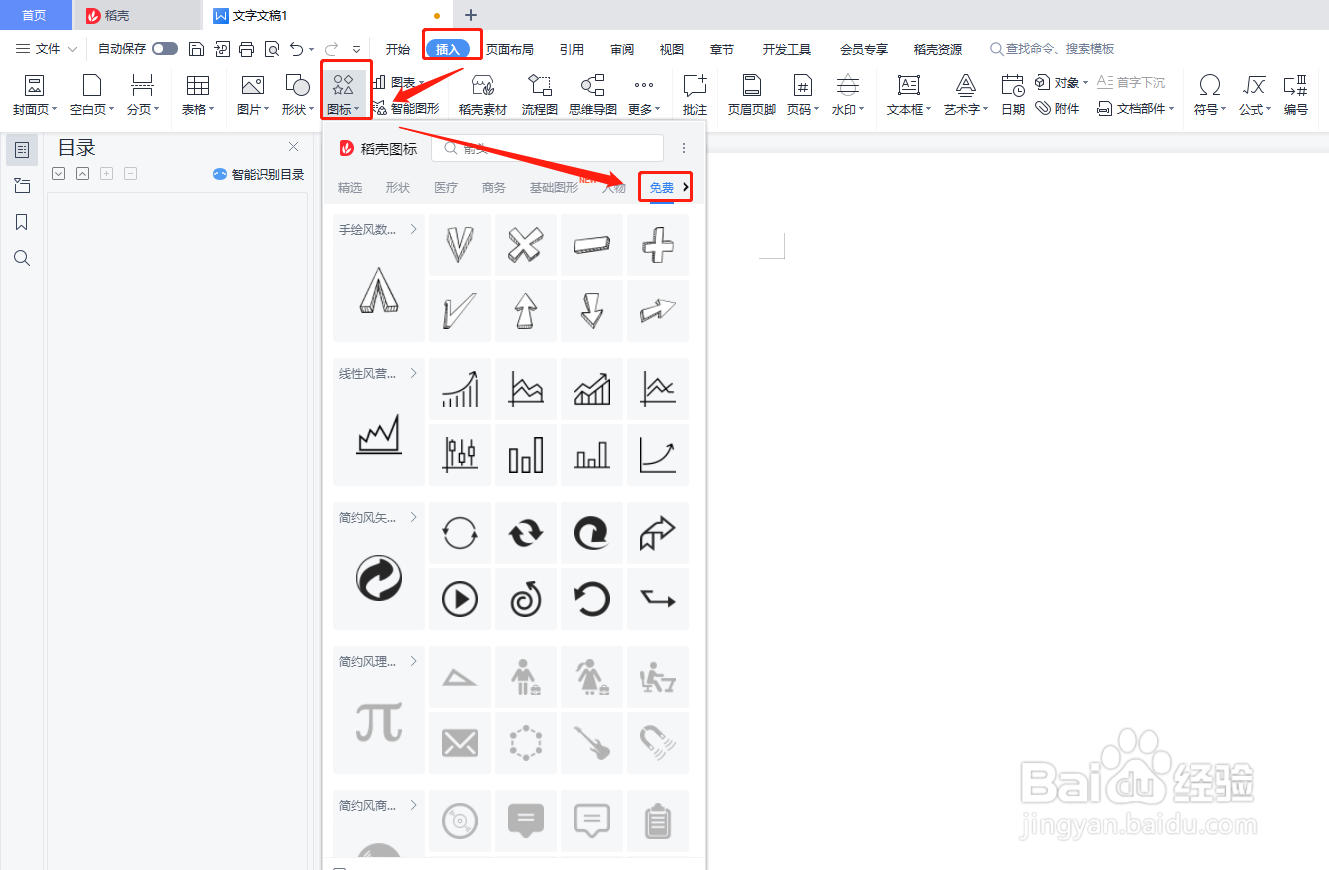
Task: Click the save document icon
Action: click(x=197, y=49)
